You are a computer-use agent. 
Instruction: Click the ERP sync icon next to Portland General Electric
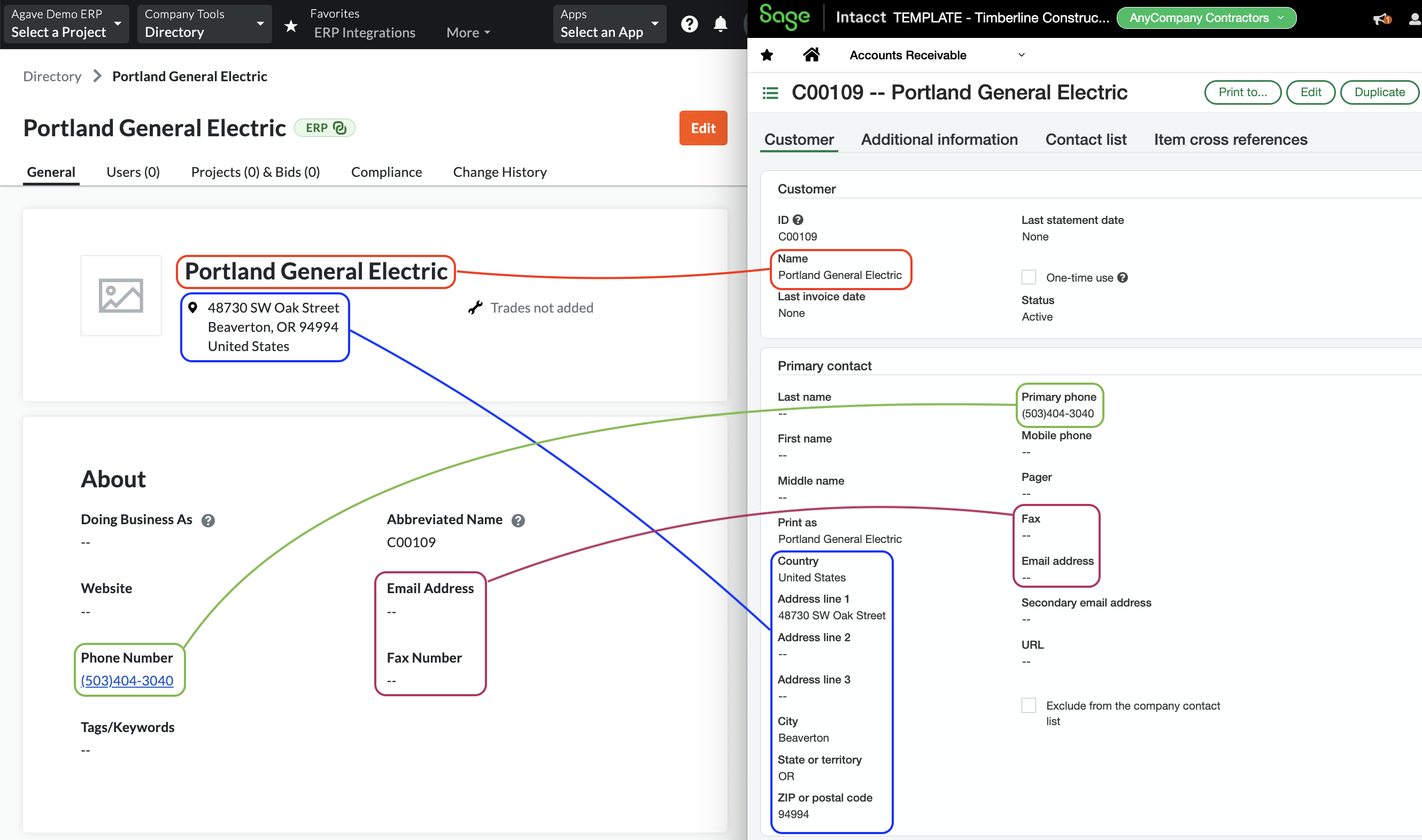pyautogui.click(x=339, y=128)
